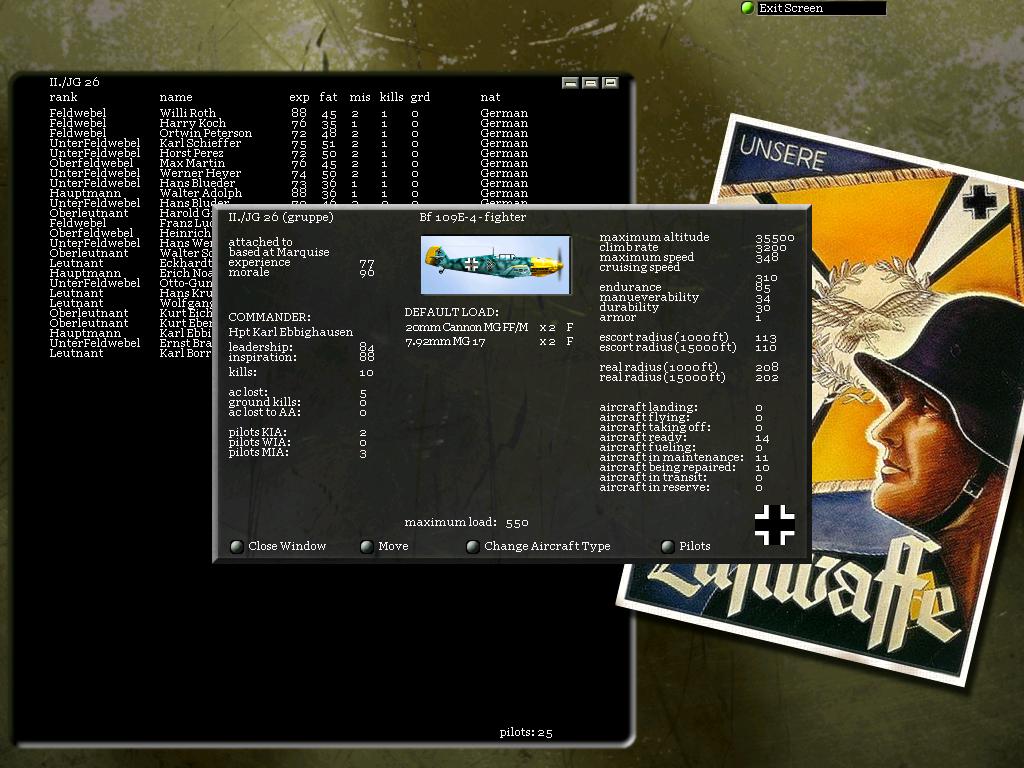Sort pilot list by exp column header
Viewport: 1024px width, 768px height.
click(x=299, y=97)
